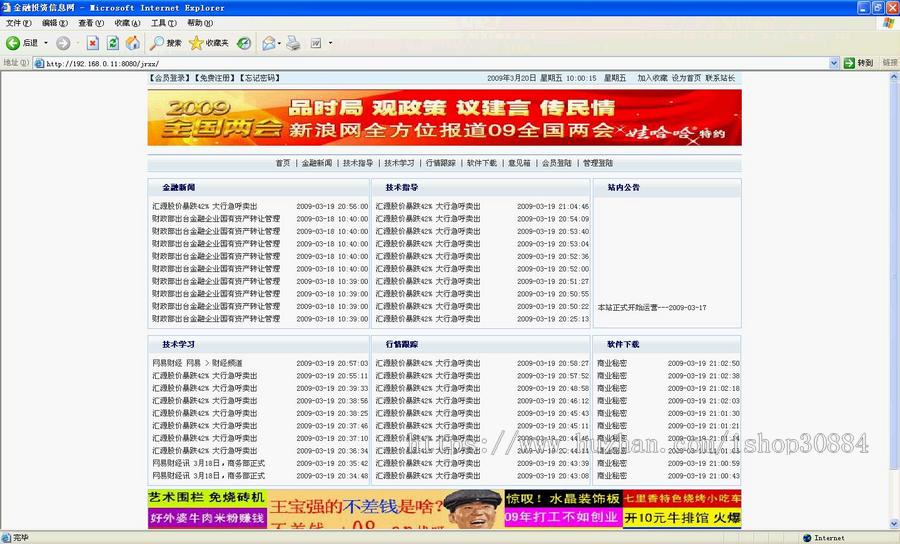Screen dimensions: 900x544
Task: Click the 09年打工不如创业 ad
Action: (563, 518)
